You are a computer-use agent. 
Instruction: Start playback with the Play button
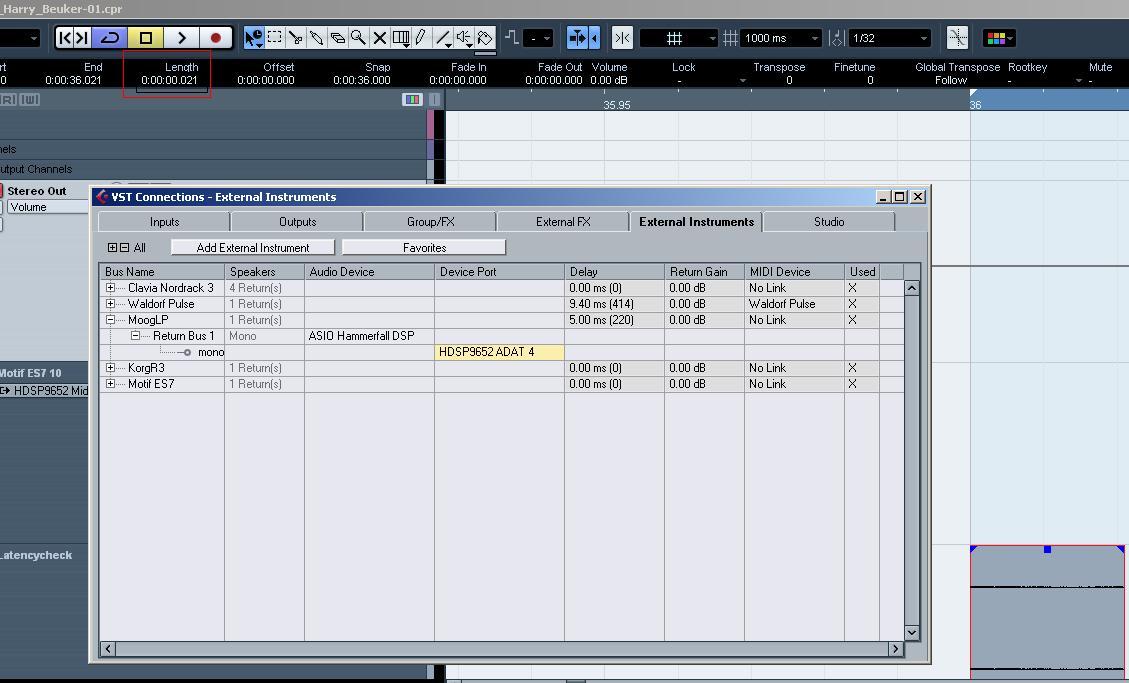click(x=181, y=37)
